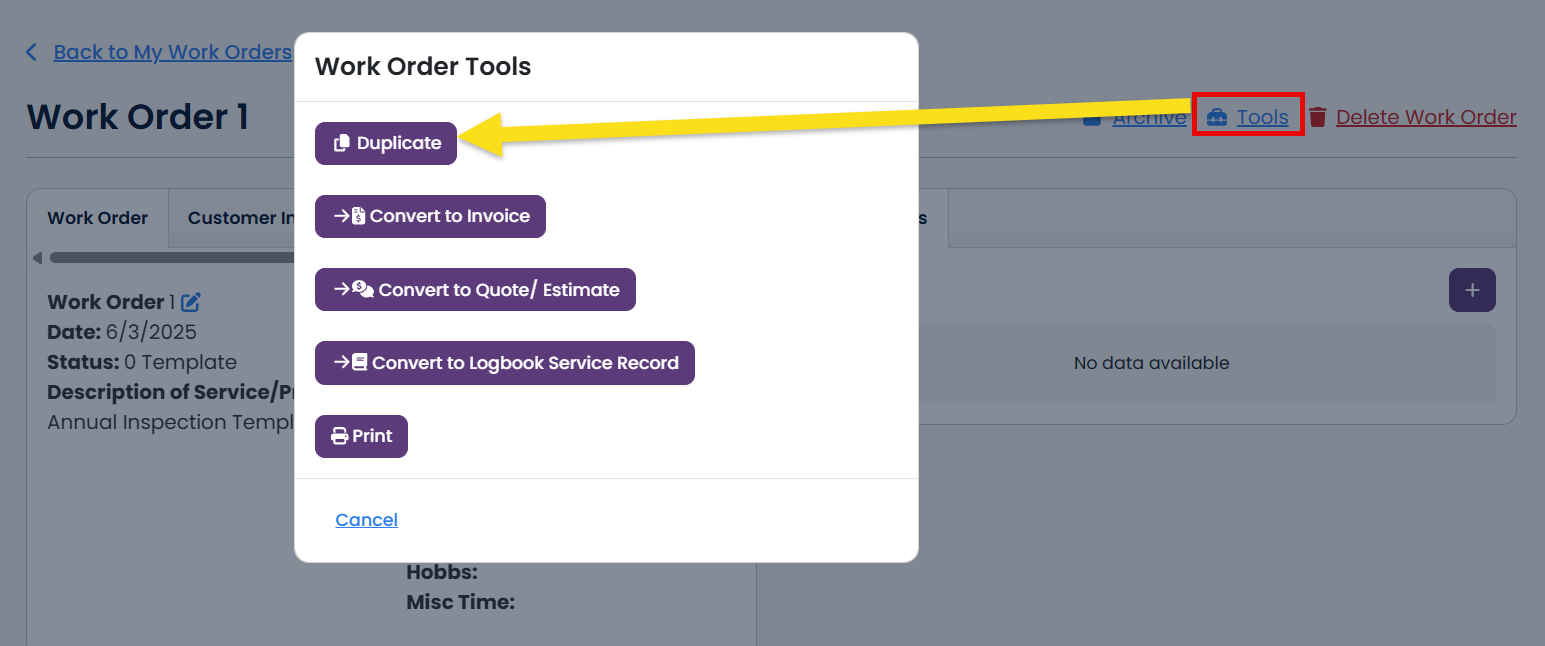1545x646 pixels.
Task: Click the edit pencil icon next to Work Order 1
Action: pos(191,301)
